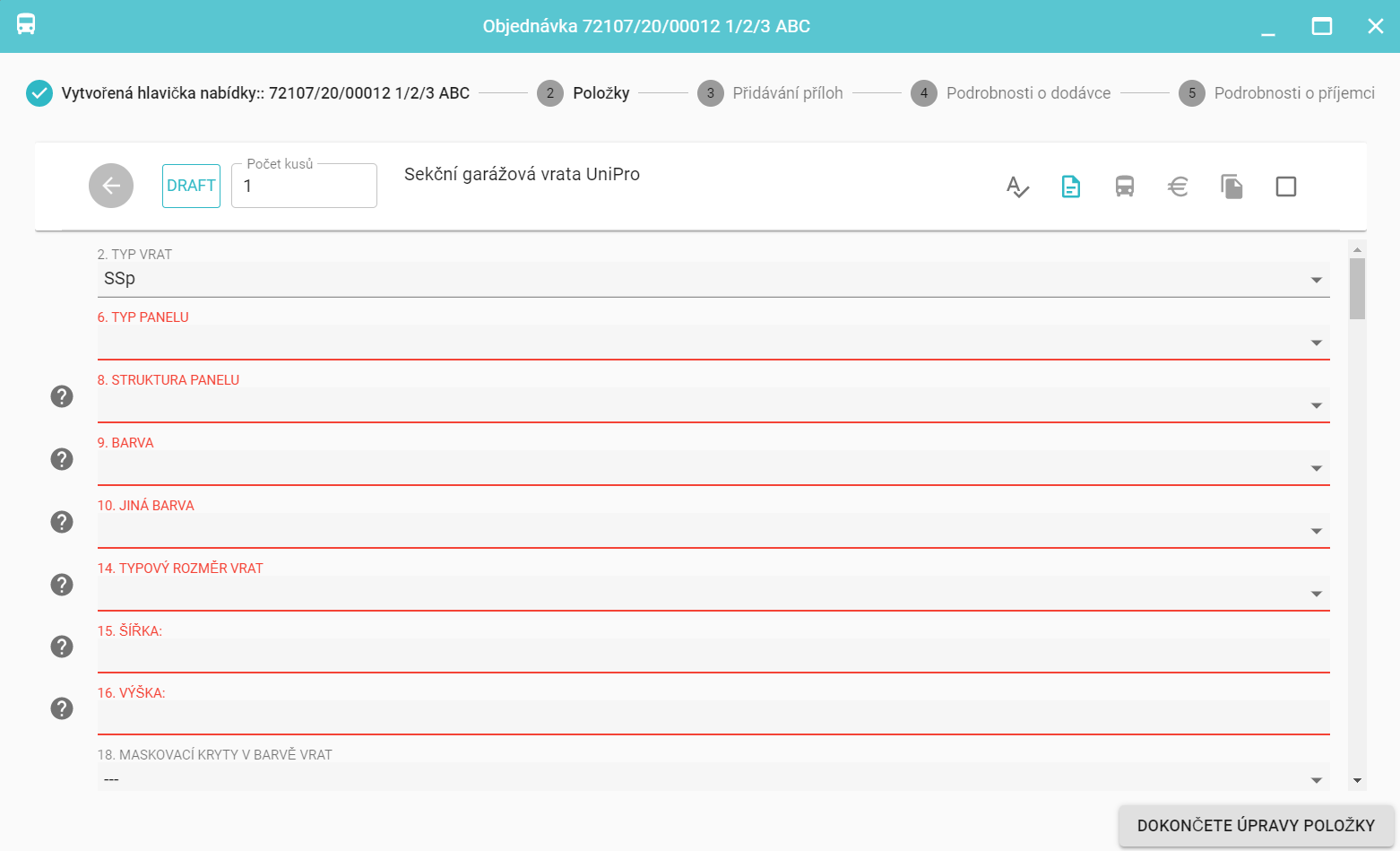This screenshot has width=1400, height=851.
Task: Click the euro price icon
Action: [x=1179, y=187]
